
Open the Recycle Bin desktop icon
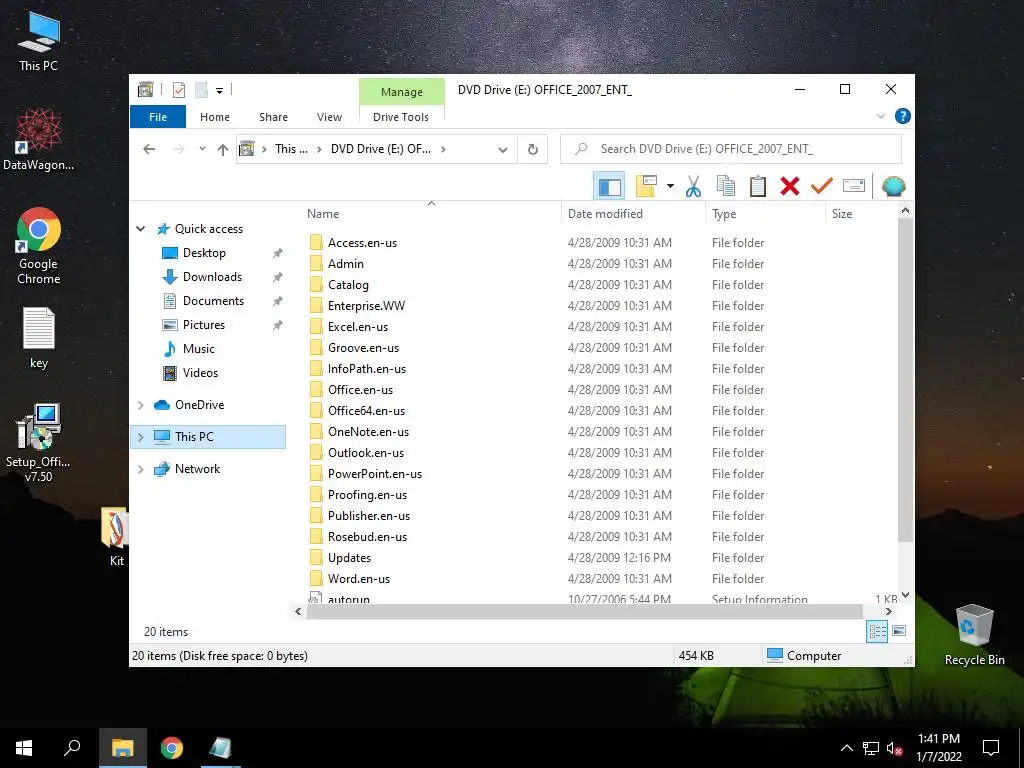click(974, 635)
